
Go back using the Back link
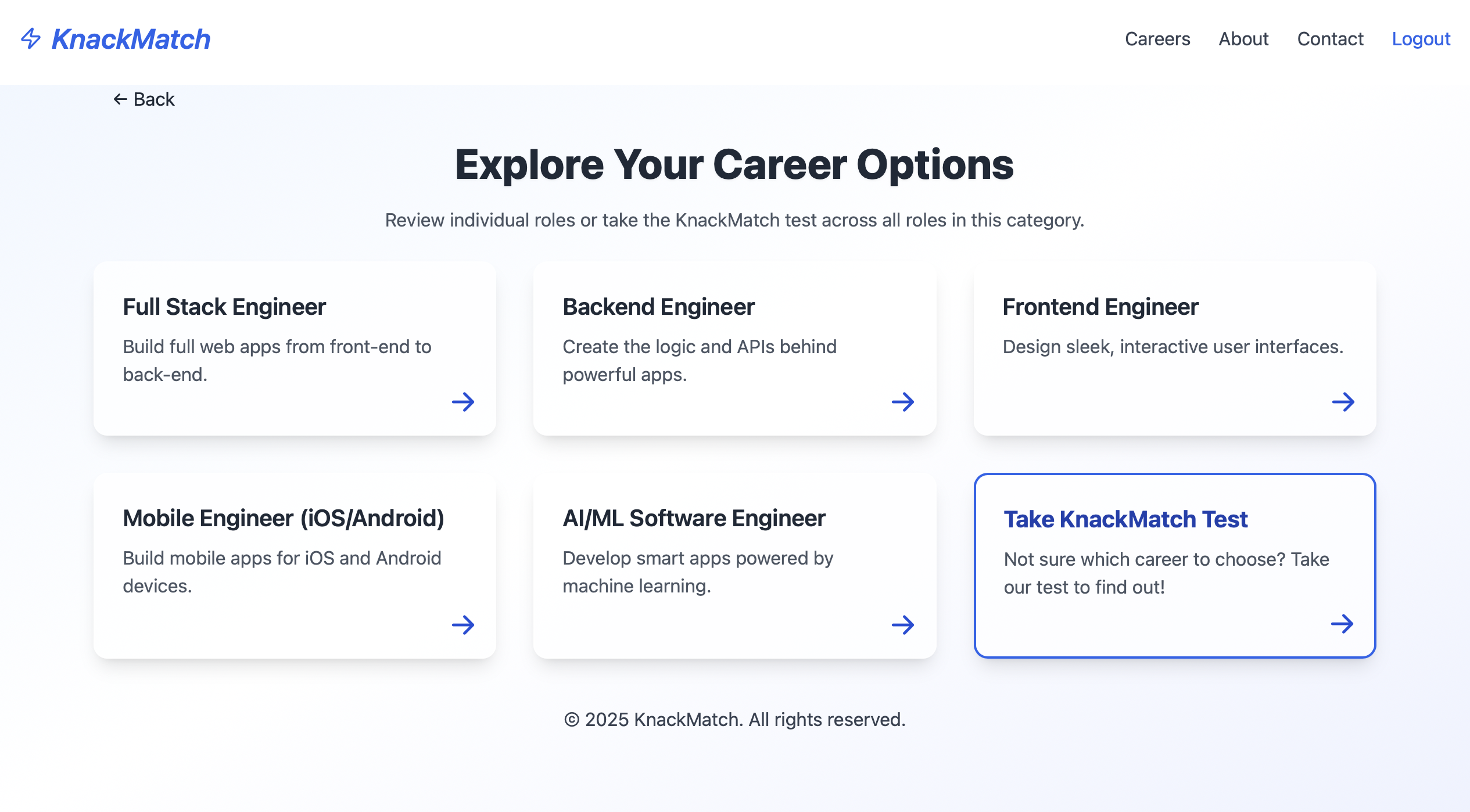pos(153,99)
